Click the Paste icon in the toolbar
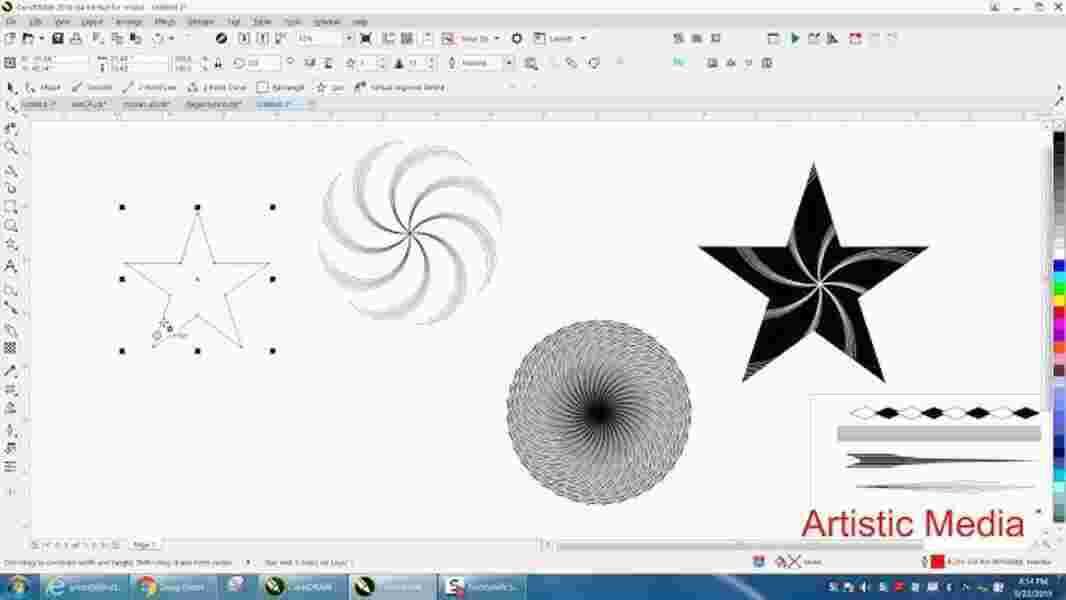 pyautogui.click(x=136, y=39)
